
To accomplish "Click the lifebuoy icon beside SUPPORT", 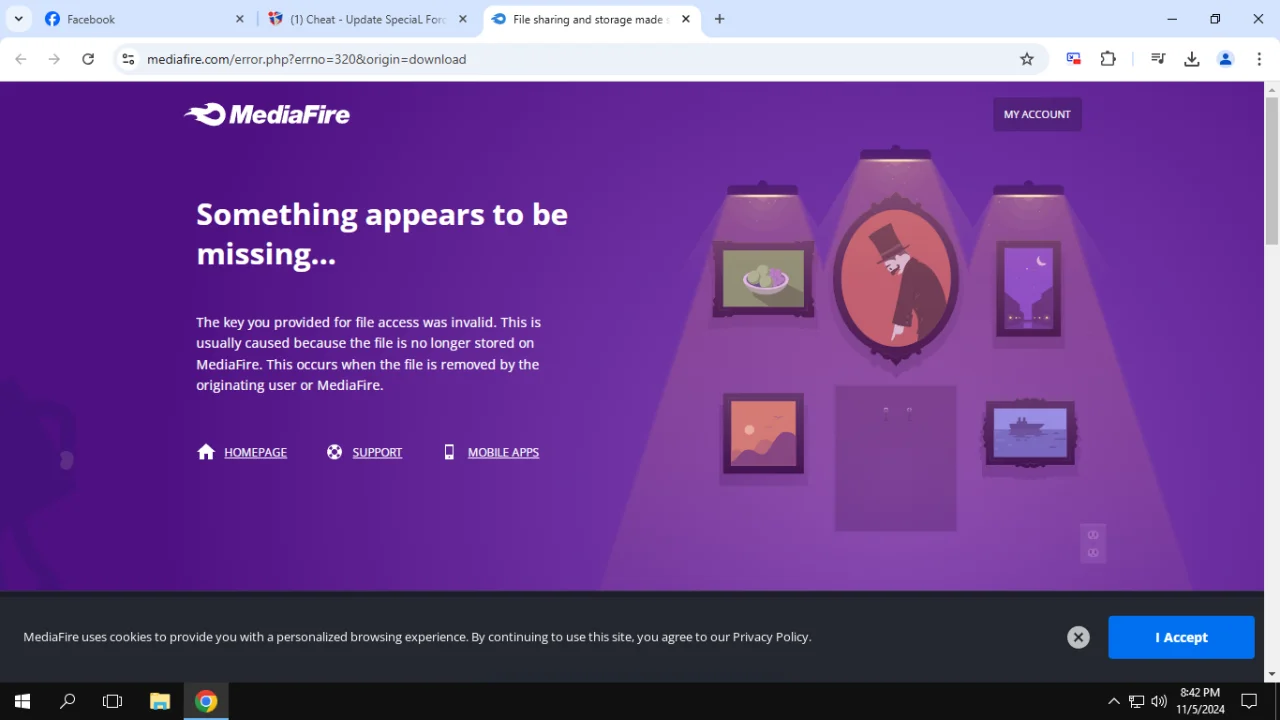I will [x=334, y=452].
